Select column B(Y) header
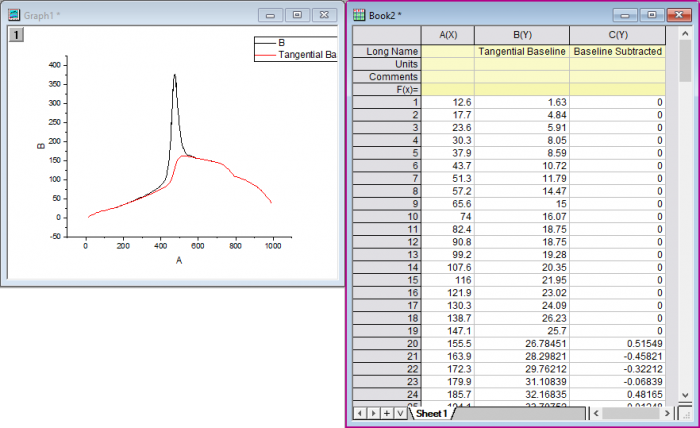700x428 pixels. [x=522, y=35]
